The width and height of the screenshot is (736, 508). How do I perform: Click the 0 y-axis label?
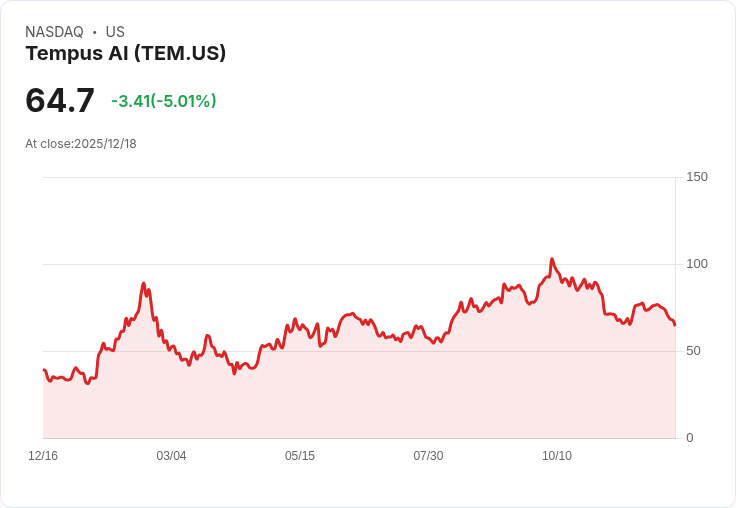point(690,438)
